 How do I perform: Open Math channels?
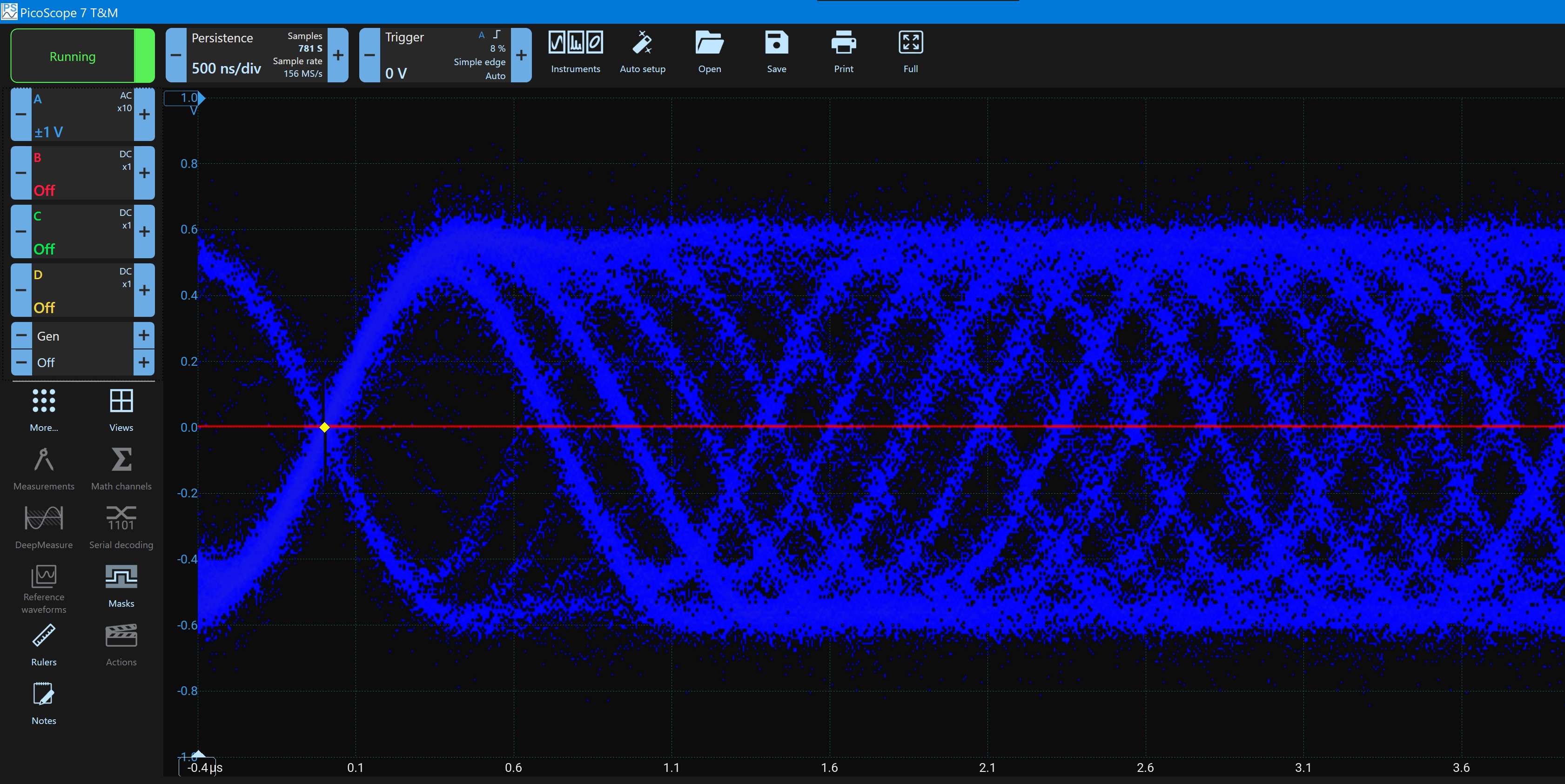pyautogui.click(x=120, y=468)
